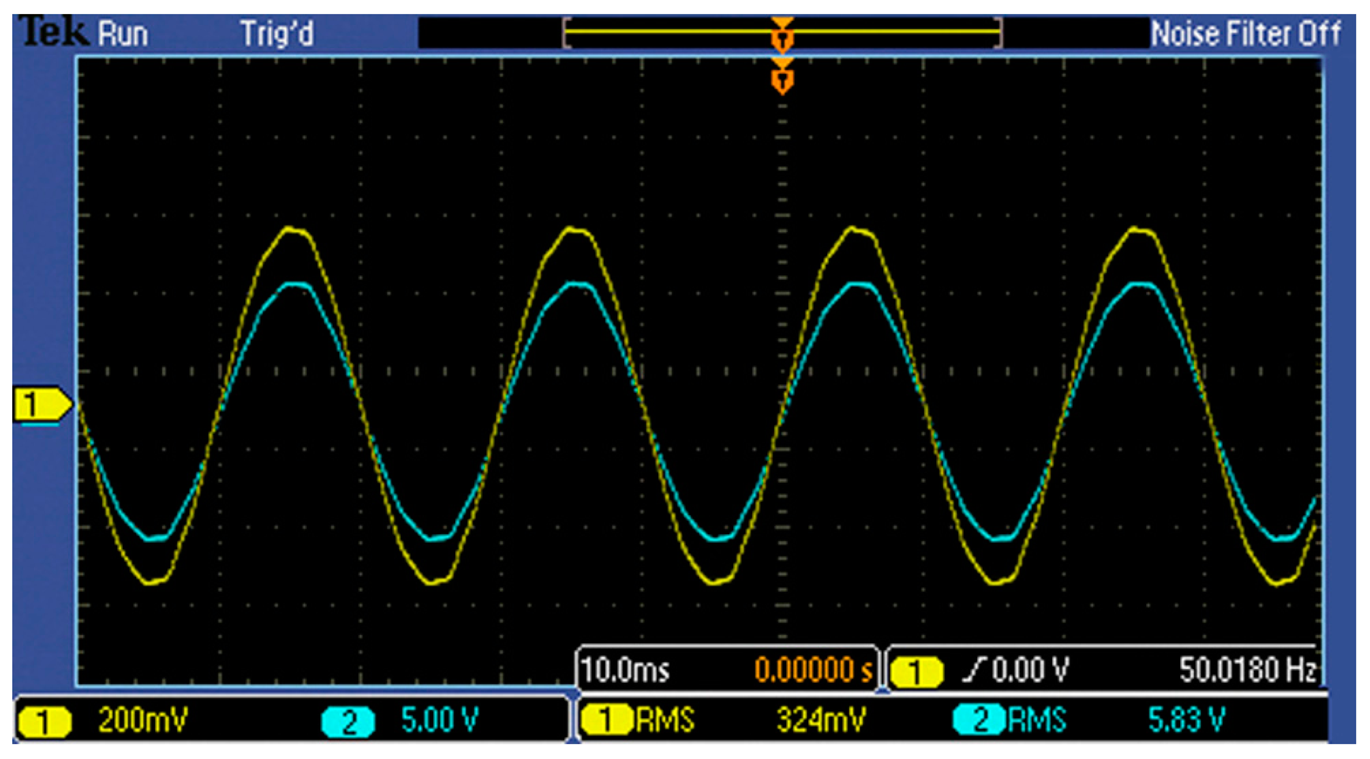Click the 324mV RMS measurement value
1370x759 pixels.
820,720
